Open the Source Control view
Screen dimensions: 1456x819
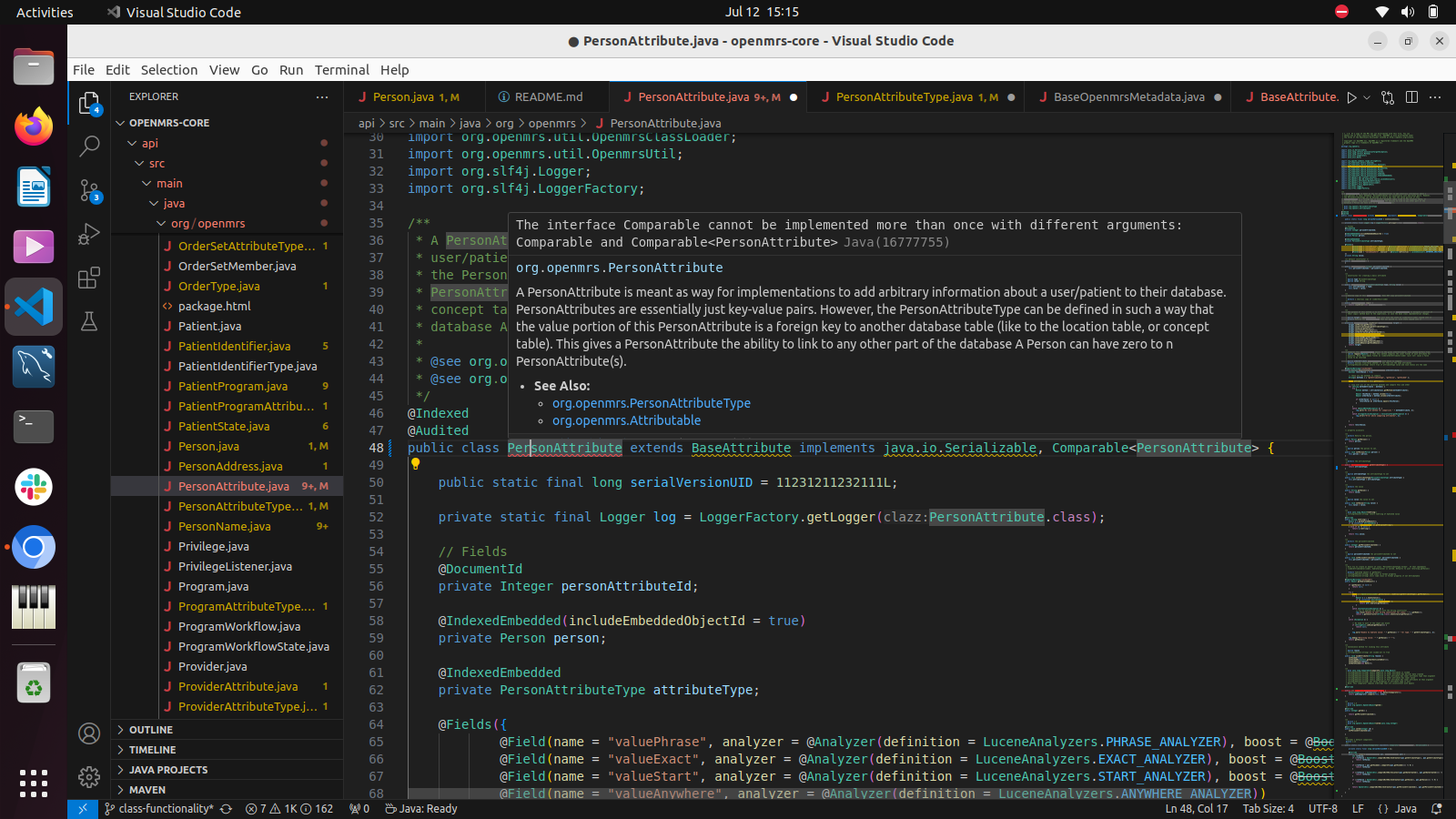click(x=89, y=190)
